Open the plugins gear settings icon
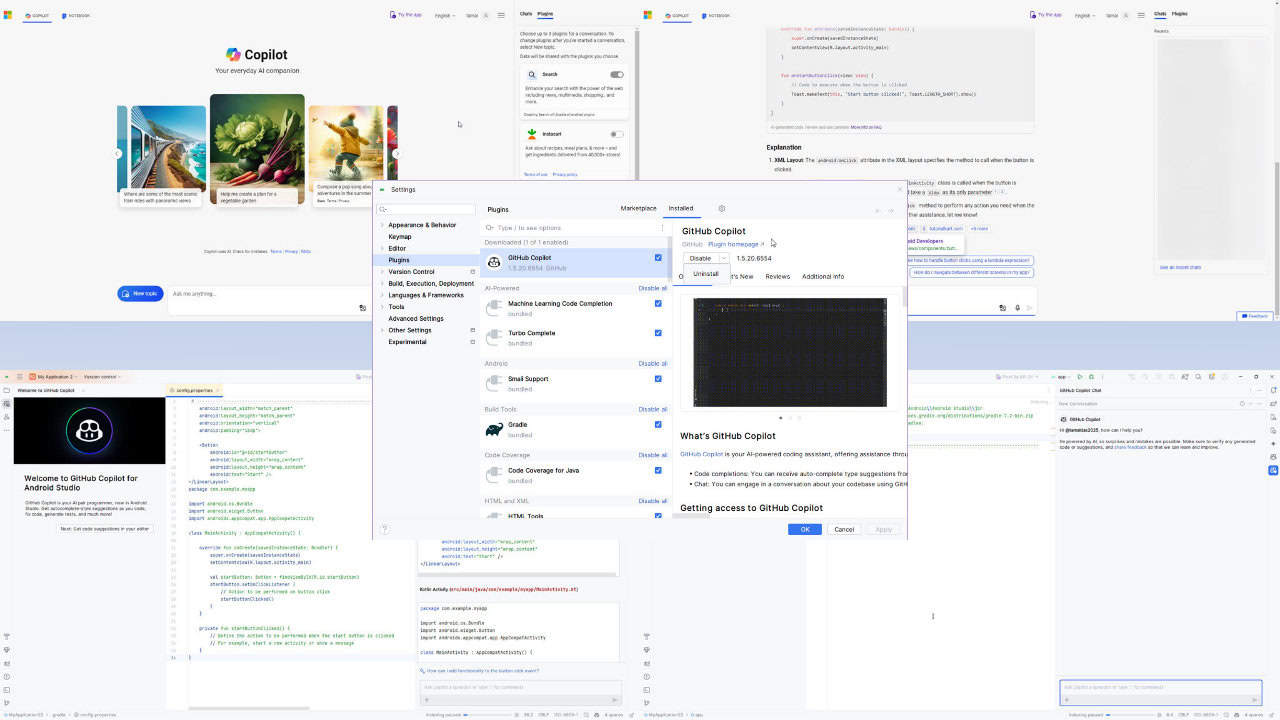Image resolution: width=1280 pixels, height=720 pixels. pos(722,209)
